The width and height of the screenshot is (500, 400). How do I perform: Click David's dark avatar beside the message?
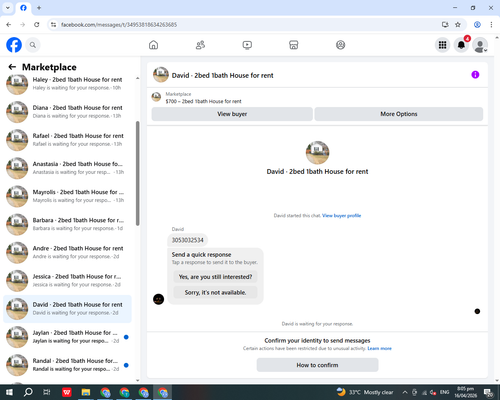158,299
